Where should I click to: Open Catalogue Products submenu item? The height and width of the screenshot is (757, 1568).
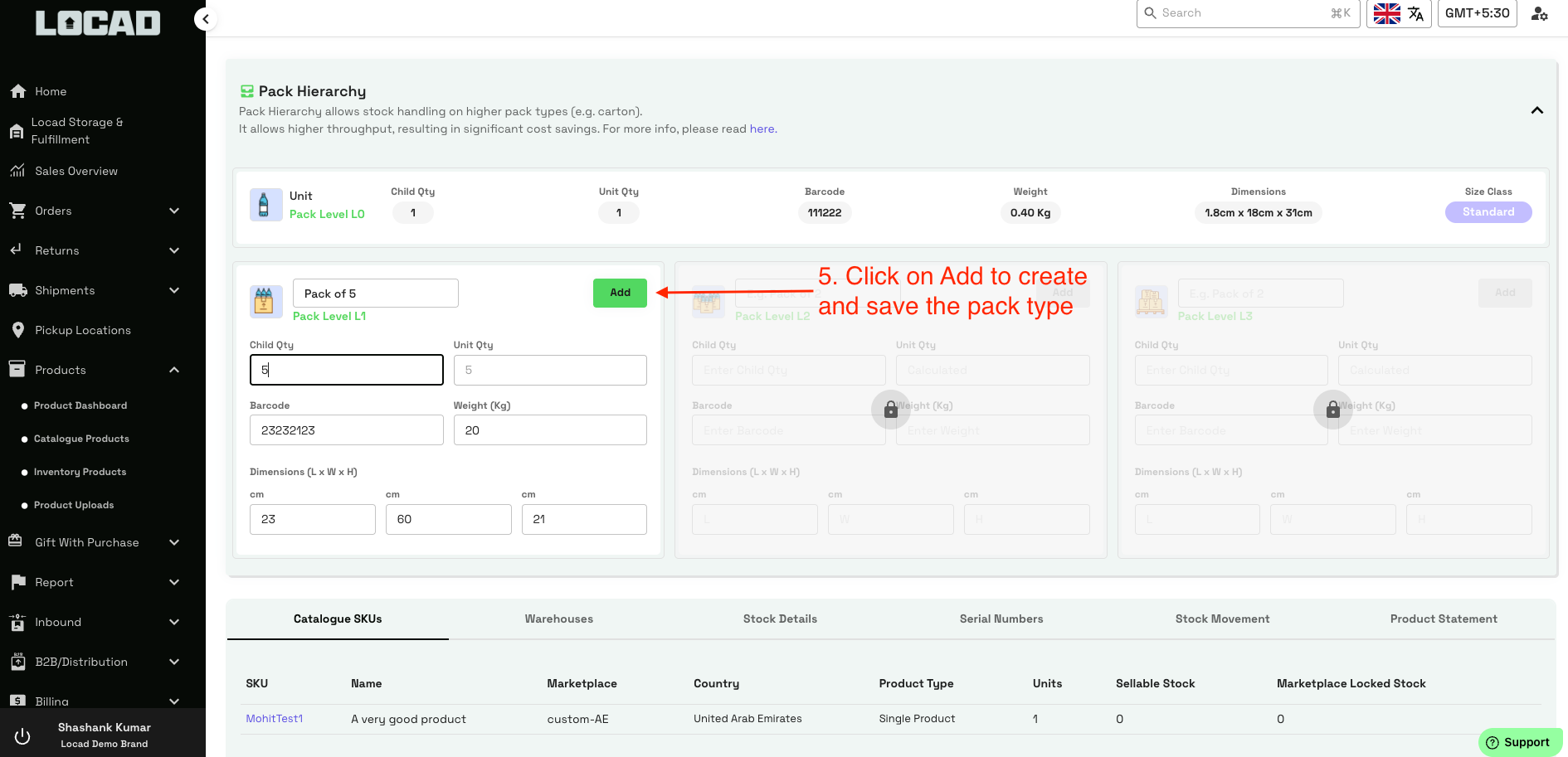pos(81,439)
